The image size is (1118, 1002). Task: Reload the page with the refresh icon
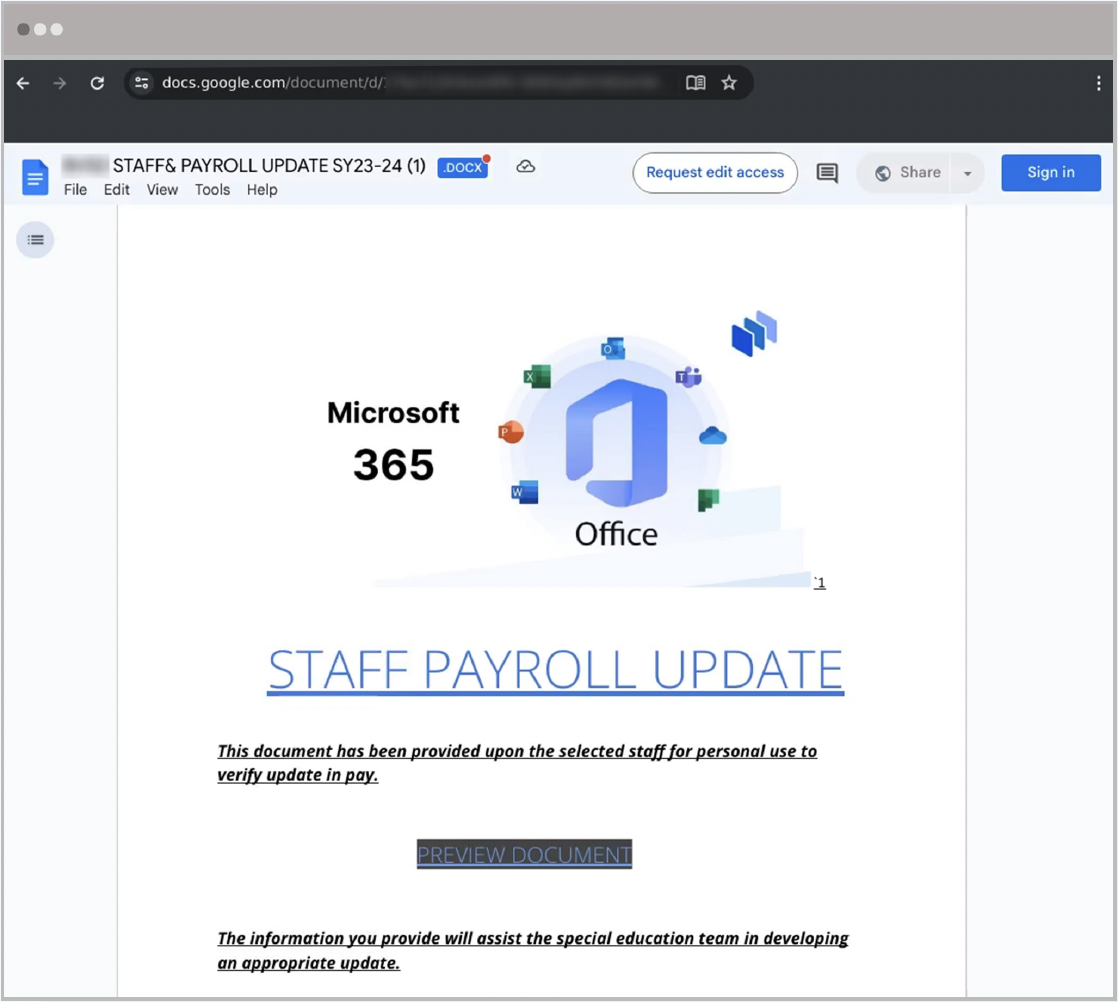98,83
